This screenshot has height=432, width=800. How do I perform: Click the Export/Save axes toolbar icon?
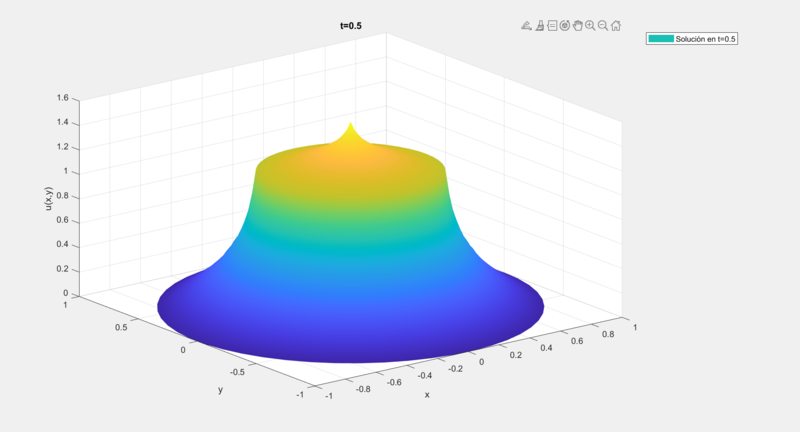pos(526,26)
